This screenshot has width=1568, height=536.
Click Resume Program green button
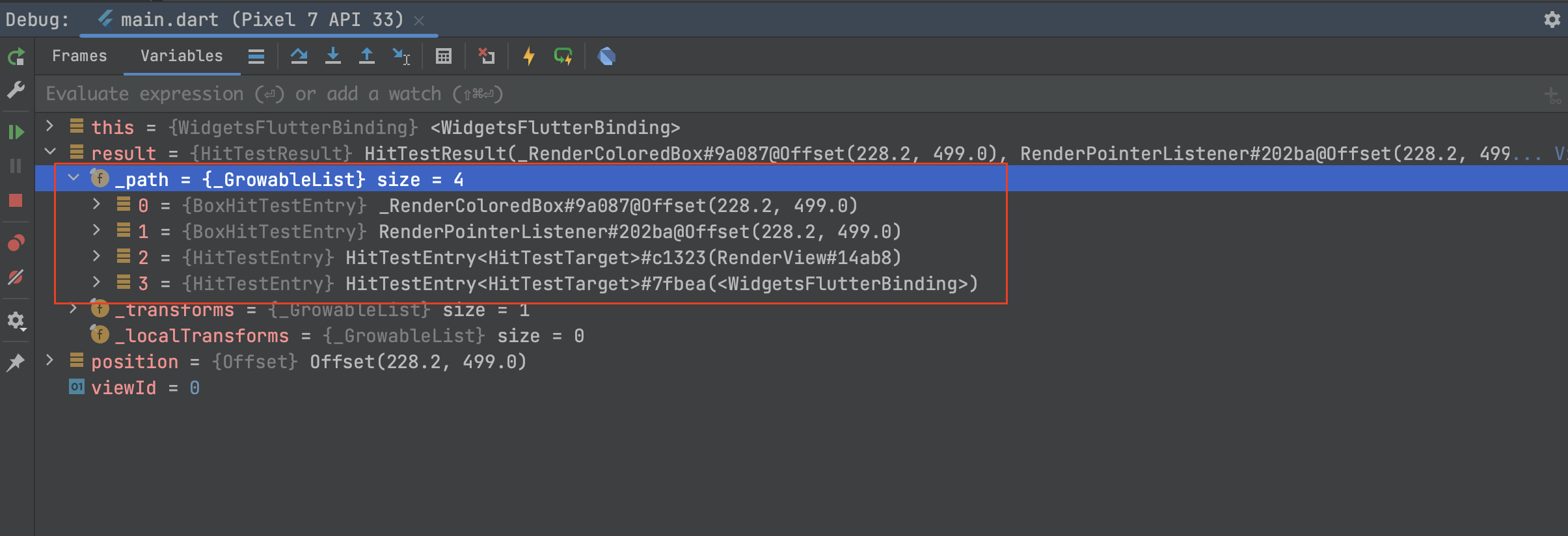pyautogui.click(x=16, y=132)
